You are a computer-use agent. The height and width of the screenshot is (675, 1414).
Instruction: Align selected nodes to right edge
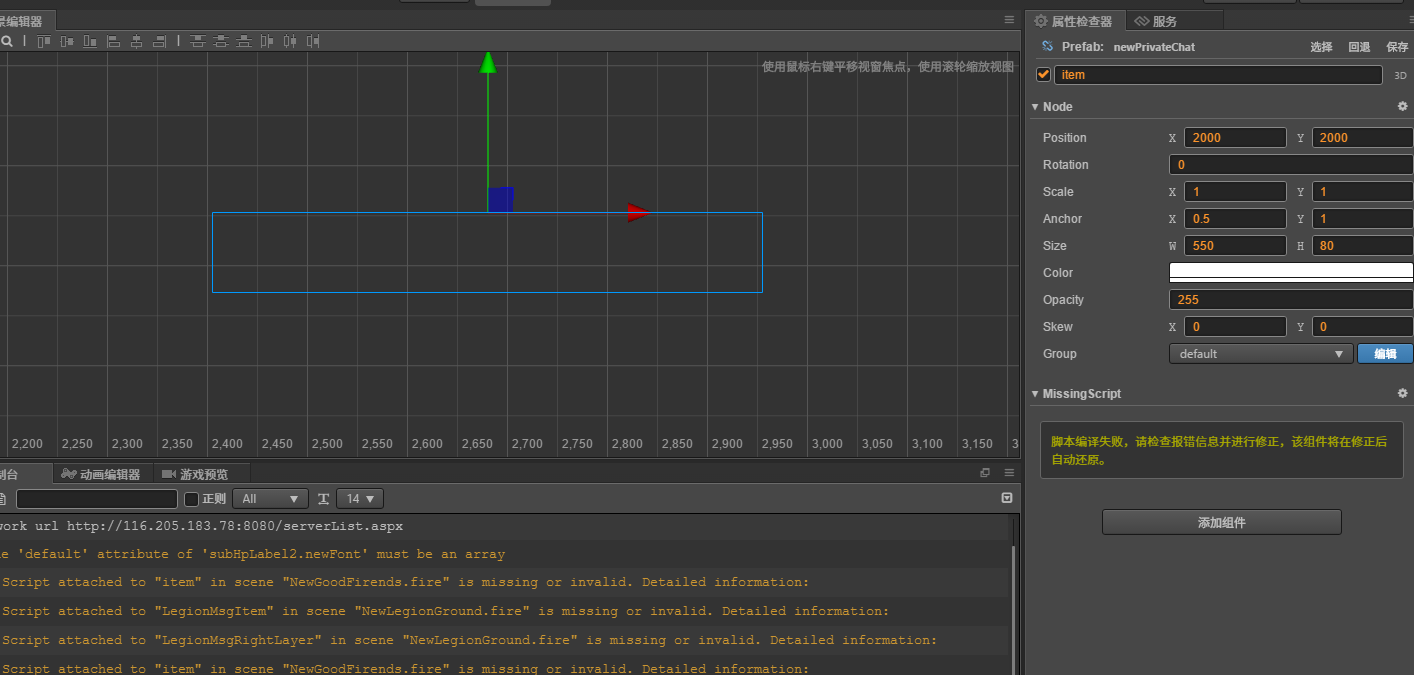pos(159,41)
